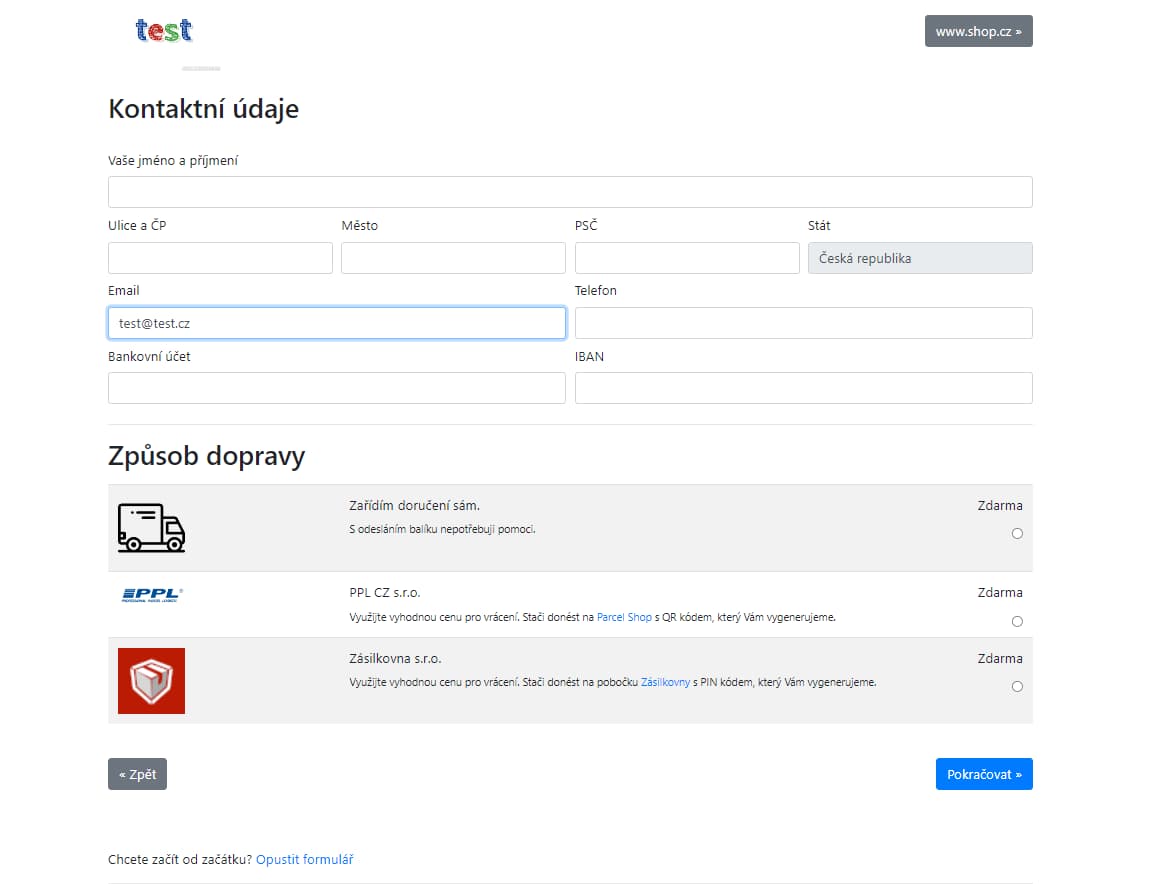Open the www.shop.cz button

978,31
